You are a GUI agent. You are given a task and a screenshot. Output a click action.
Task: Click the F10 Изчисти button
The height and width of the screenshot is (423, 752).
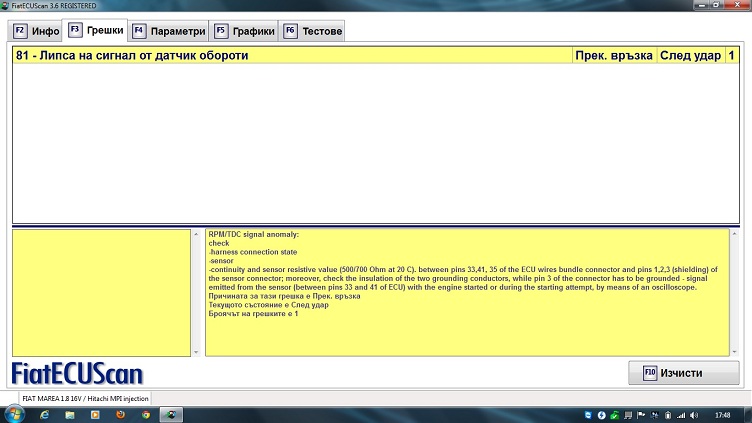684,373
